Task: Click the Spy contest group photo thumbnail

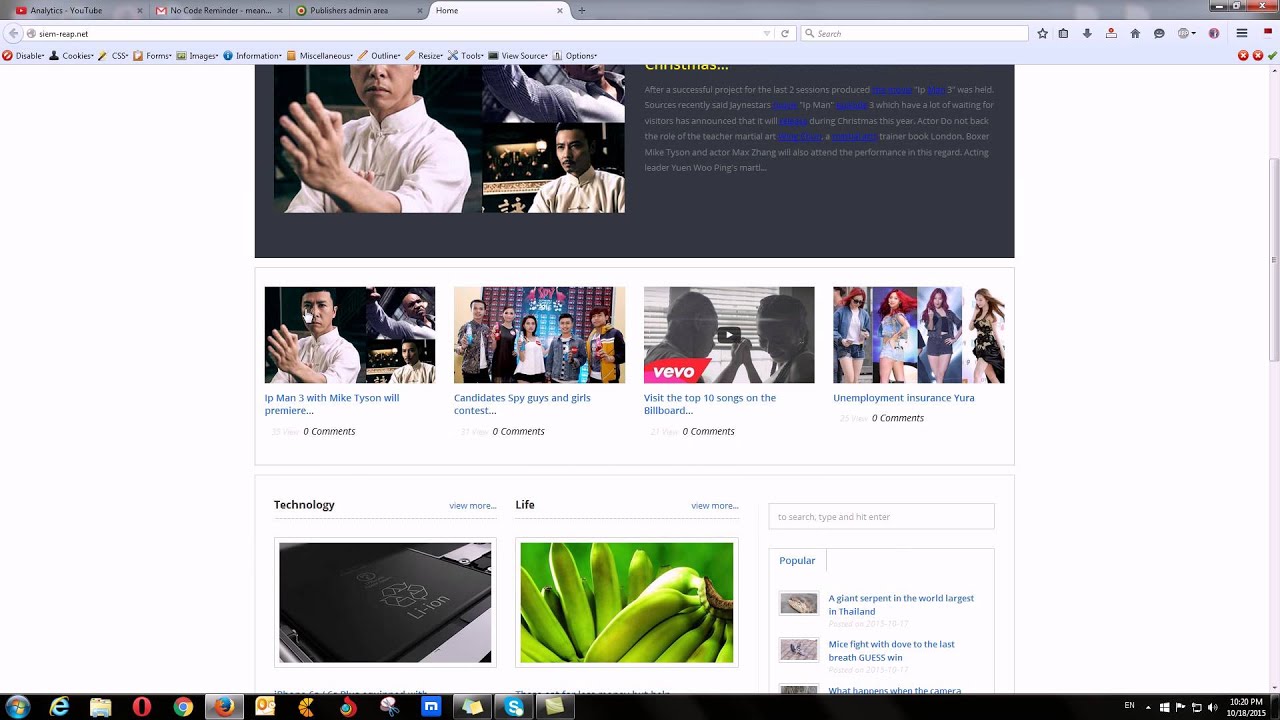Action: pyautogui.click(x=539, y=335)
